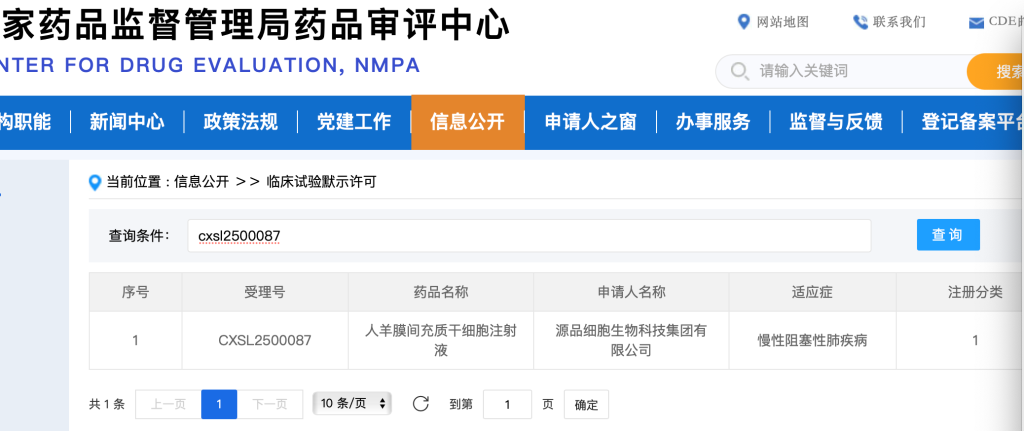Viewport: 1024px width, 431px height.
Task: Open the 10 条/页 page size dropdown
Action: click(352, 404)
